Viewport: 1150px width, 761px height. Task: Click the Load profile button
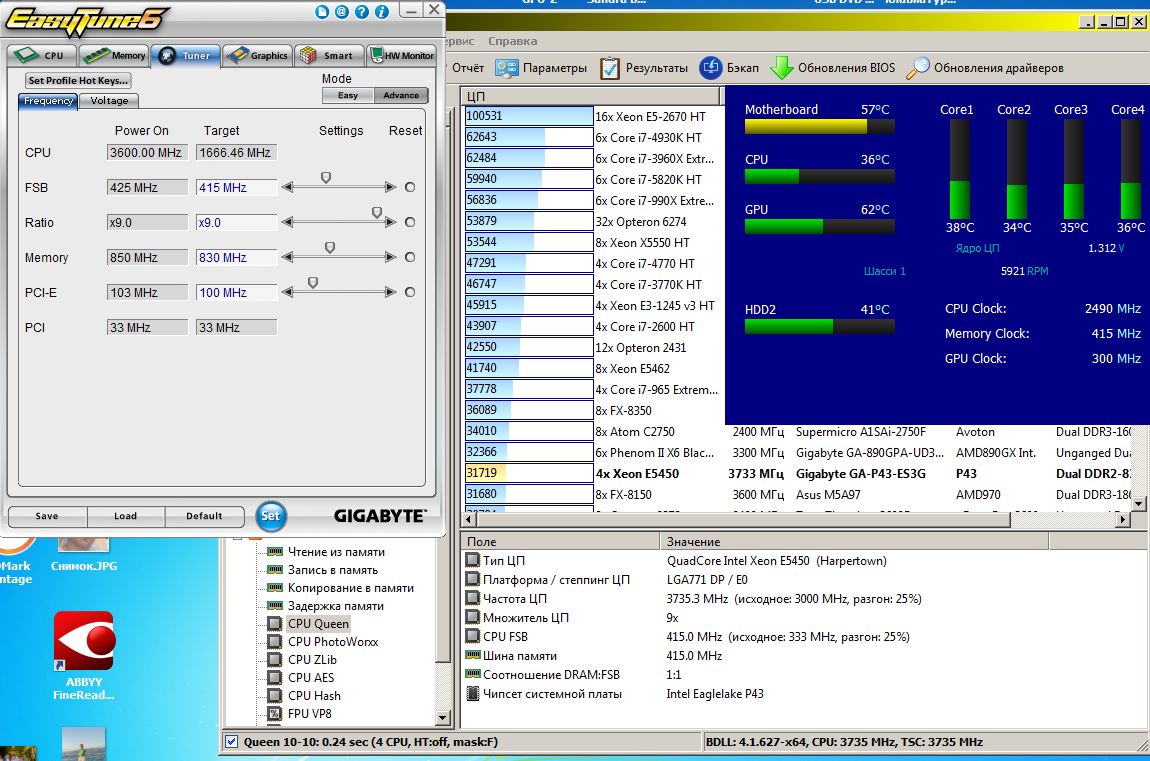pos(125,516)
